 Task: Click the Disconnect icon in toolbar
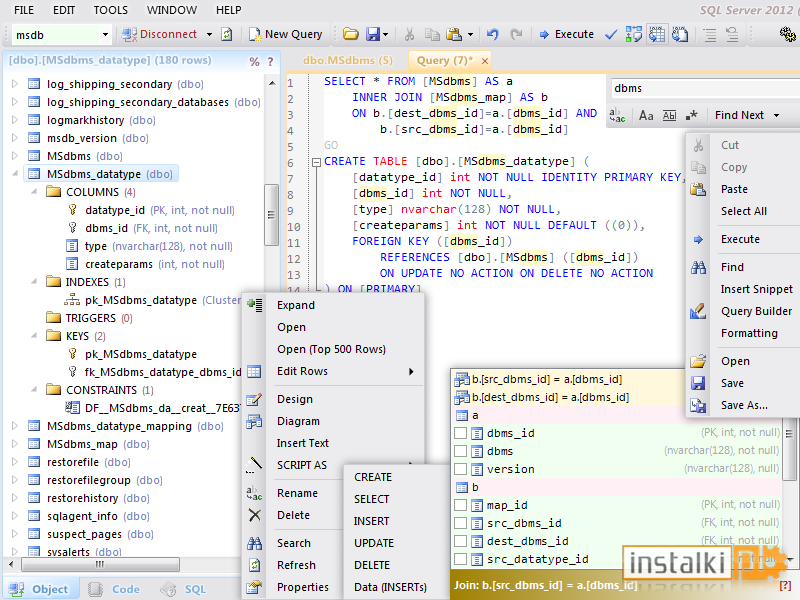coord(129,35)
